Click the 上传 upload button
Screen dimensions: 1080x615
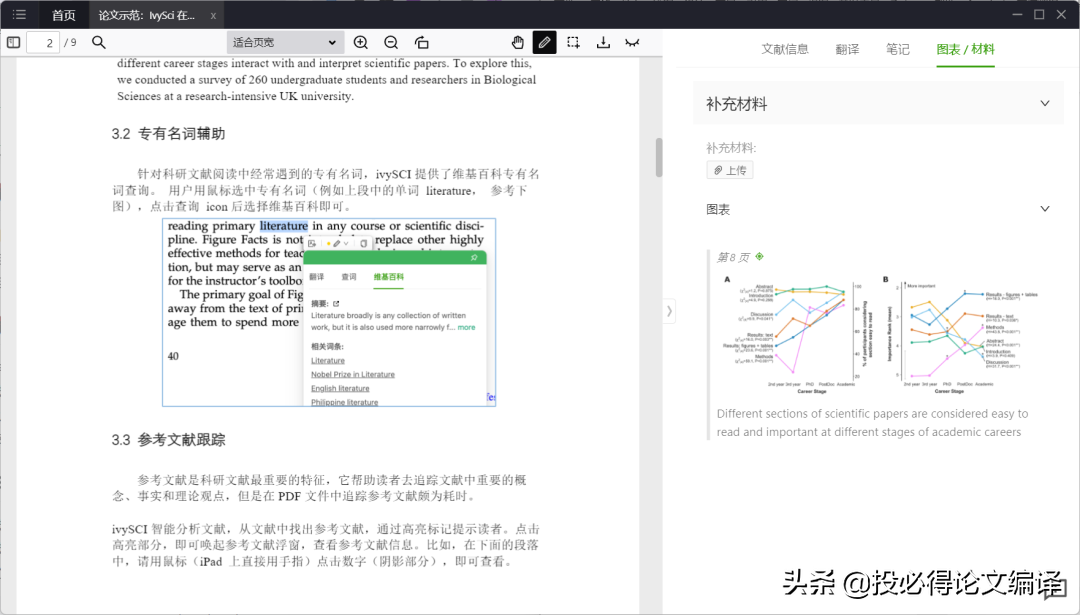pos(729,170)
